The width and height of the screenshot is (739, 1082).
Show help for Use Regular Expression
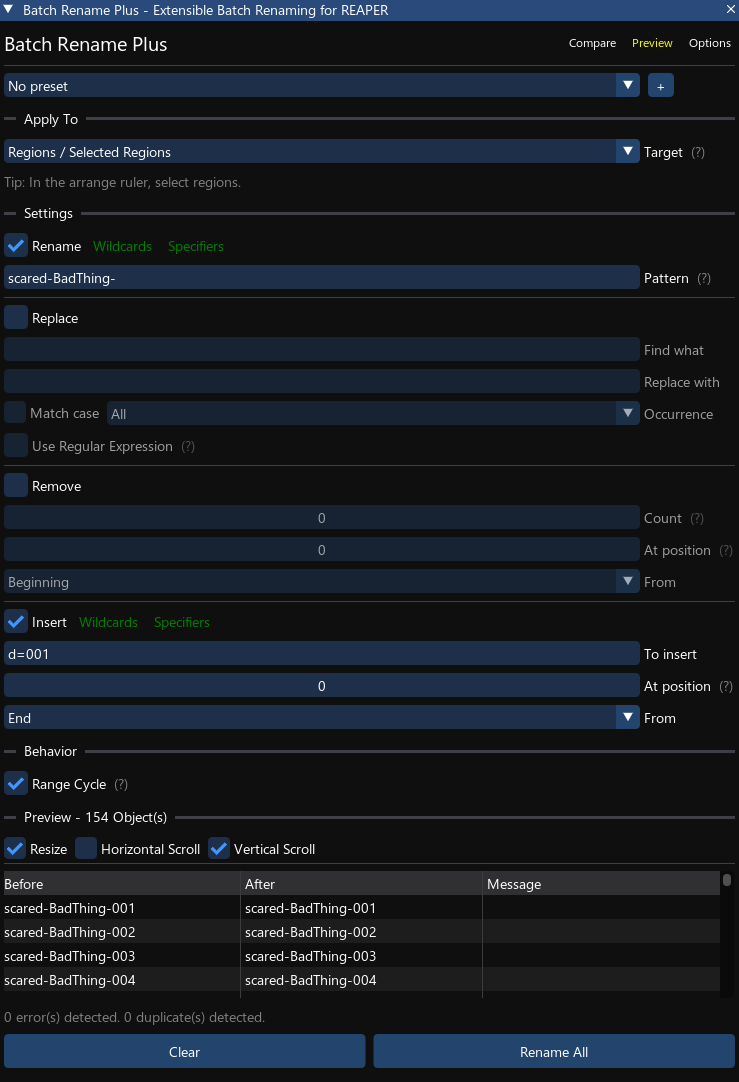[x=188, y=446]
